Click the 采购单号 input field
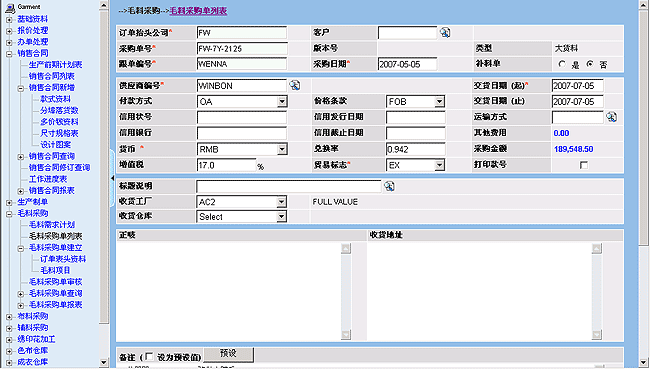The image size is (650, 369). pos(242,49)
